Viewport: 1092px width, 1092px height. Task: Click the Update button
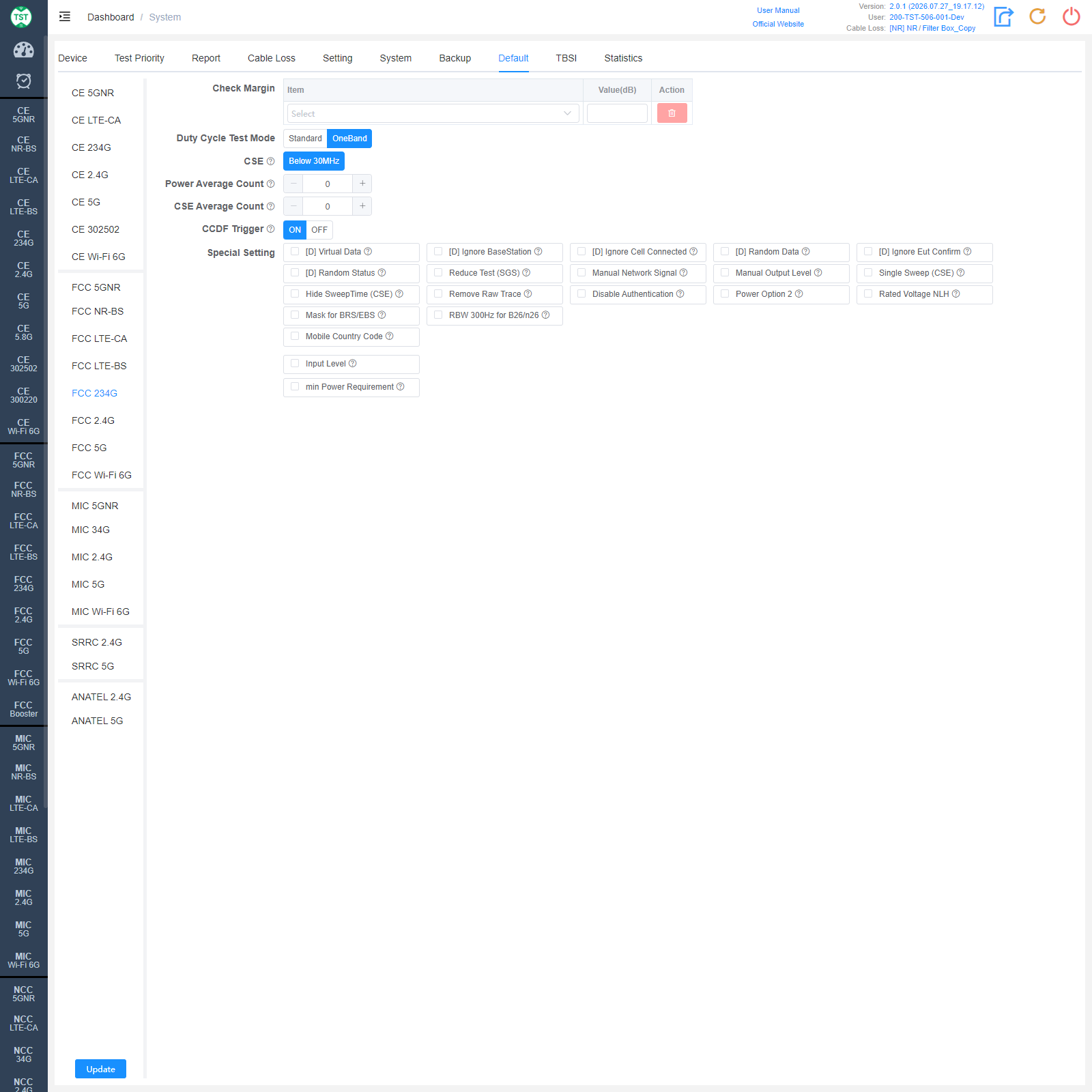coord(100,1069)
